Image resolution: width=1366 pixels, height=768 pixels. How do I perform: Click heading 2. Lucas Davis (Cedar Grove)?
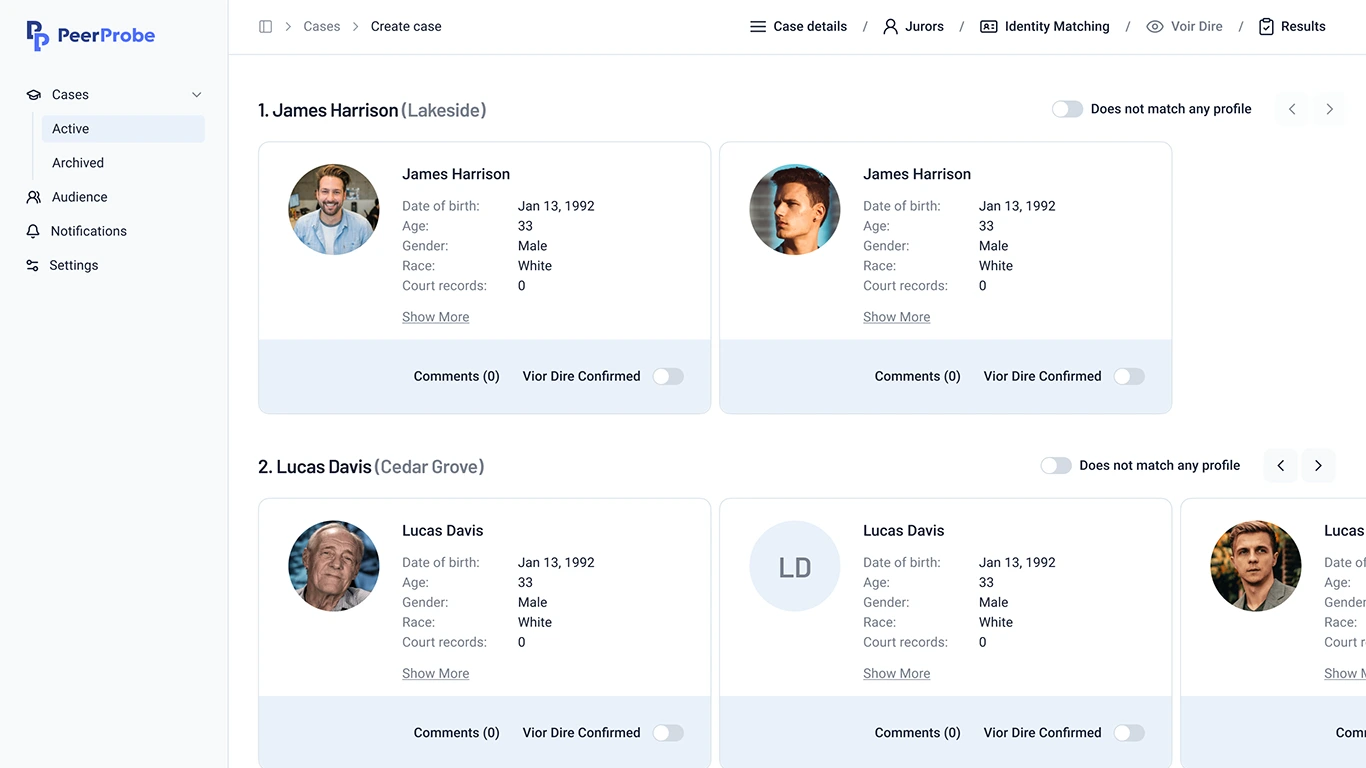pos(371,467)
